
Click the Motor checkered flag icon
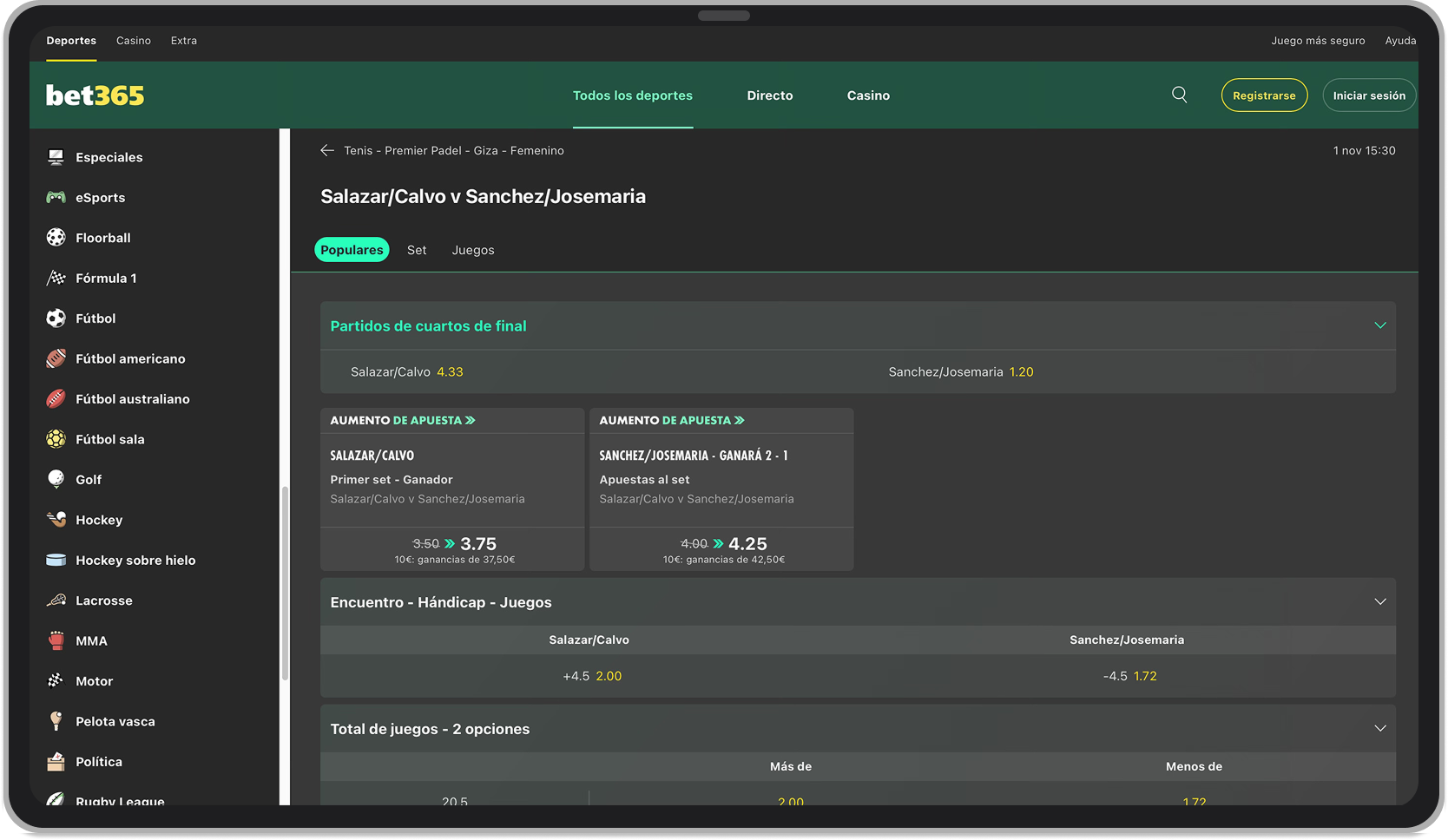(x=56, y=681)
